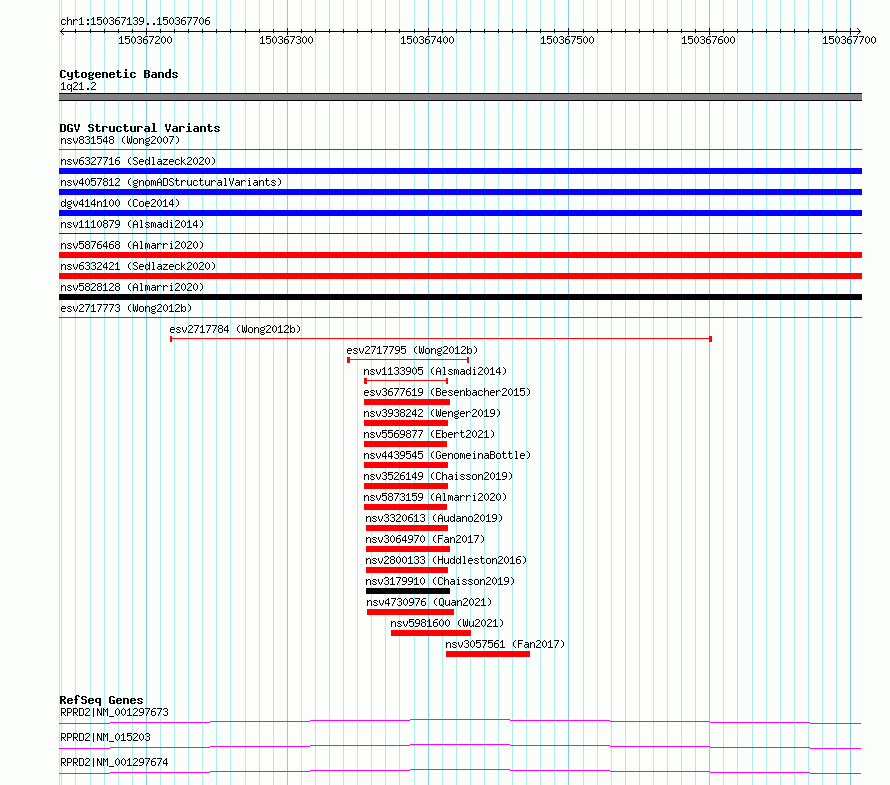The height and width of the screenshot is (785, 890).
Task: Click esv2717784 (Wong2012b) label
Action: click(235, 329)
